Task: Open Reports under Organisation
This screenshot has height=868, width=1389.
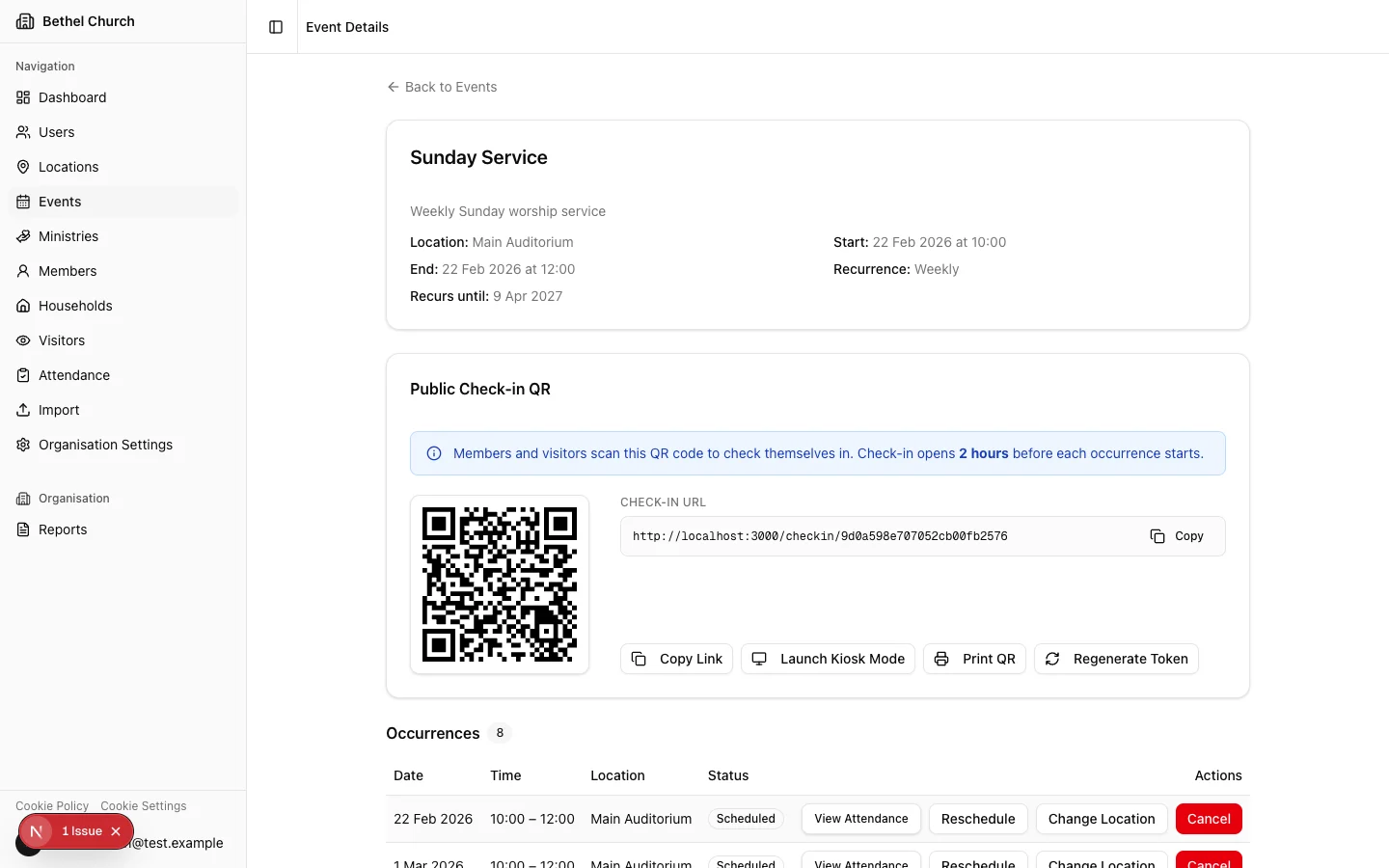Action: [123, 529]
